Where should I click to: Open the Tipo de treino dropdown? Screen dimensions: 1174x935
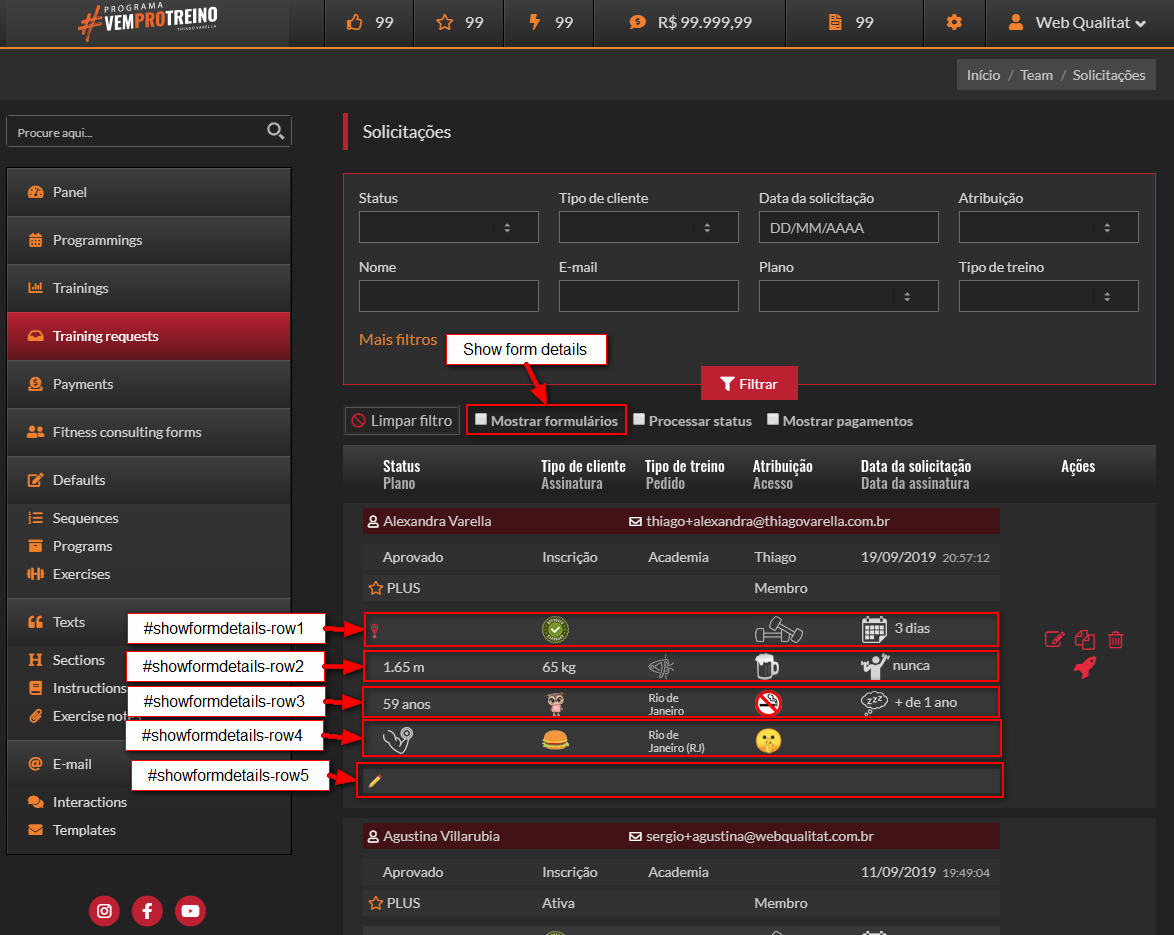pos(1048,296)
